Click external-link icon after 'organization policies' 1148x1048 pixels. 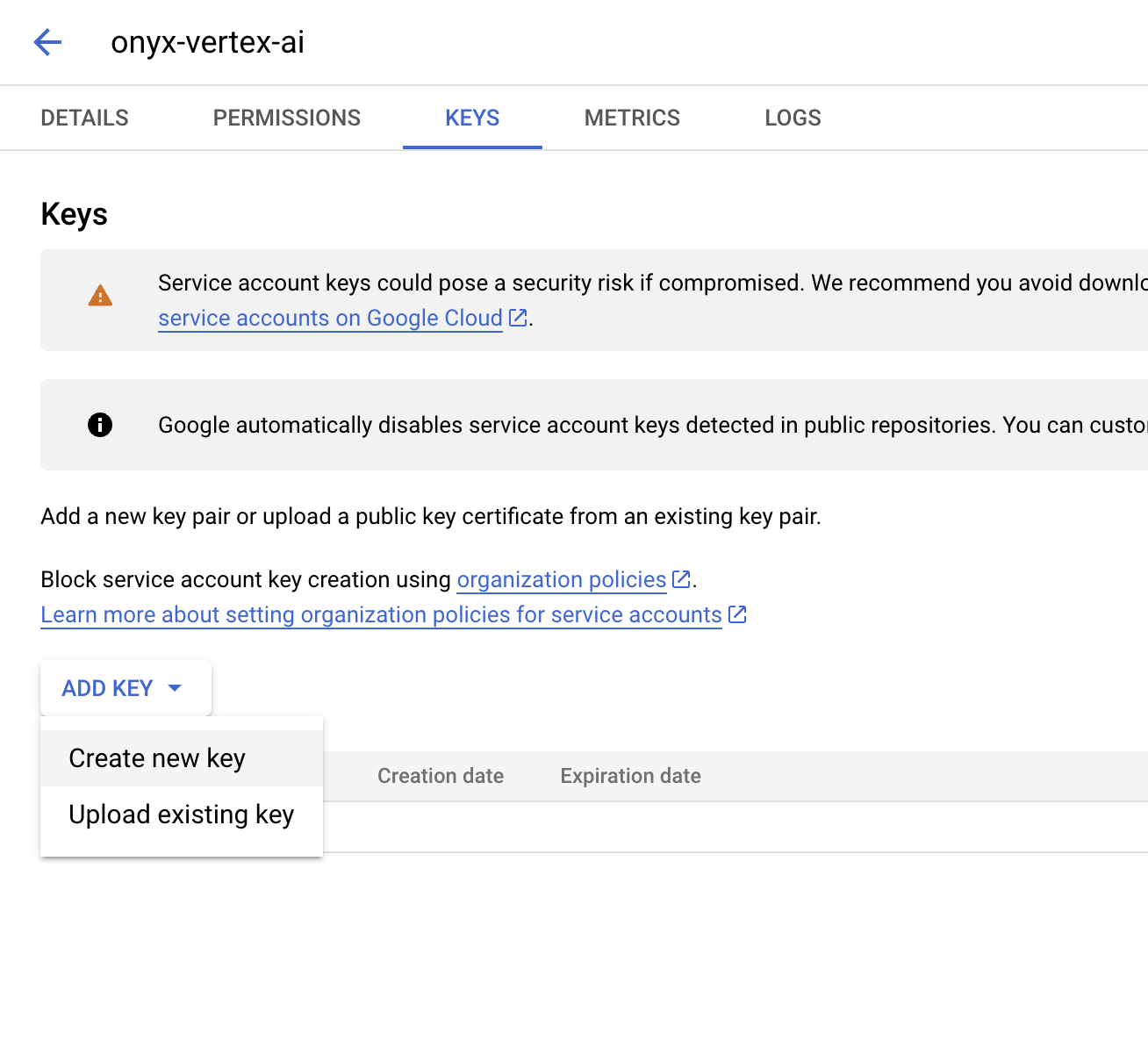pyautogui.click(x=681, y=579)
